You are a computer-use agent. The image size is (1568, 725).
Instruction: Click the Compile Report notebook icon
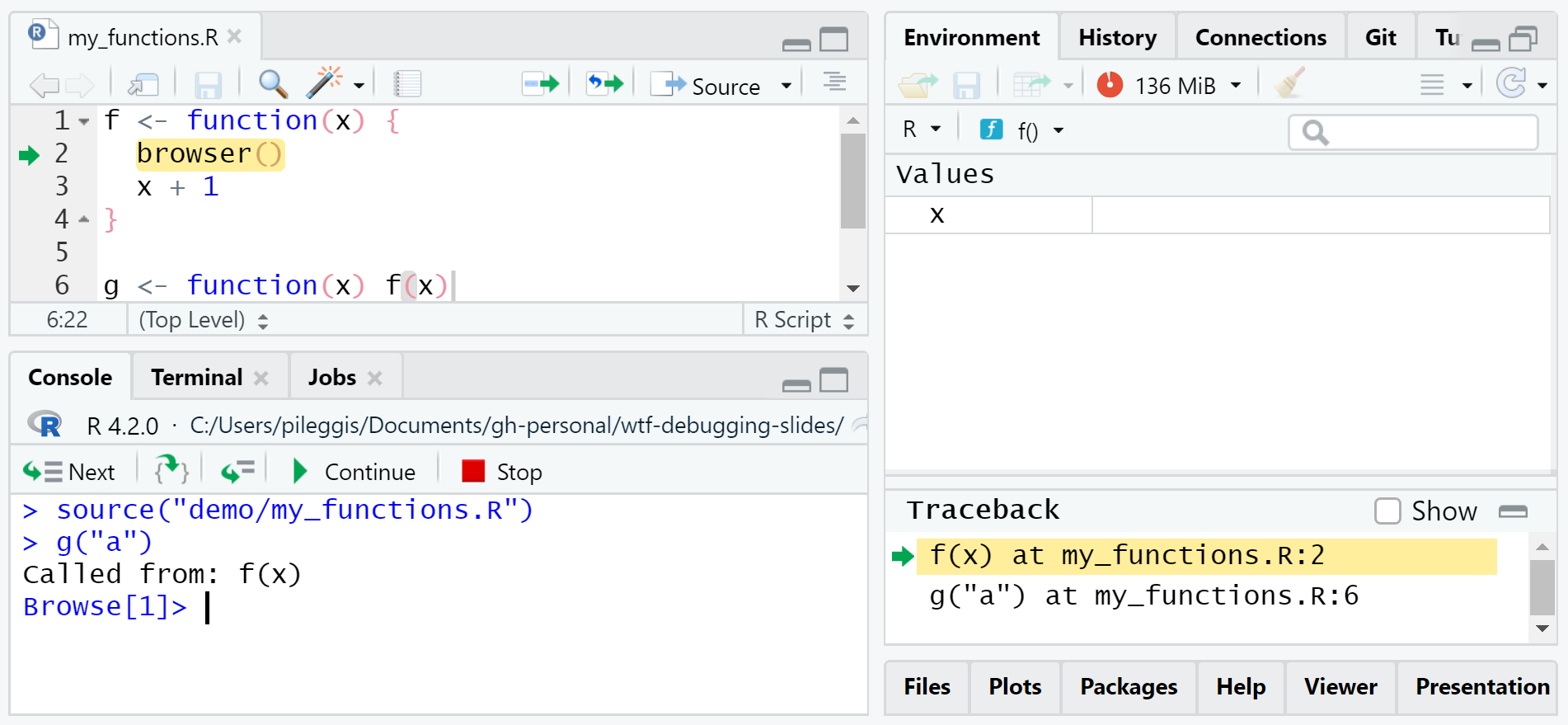point(407,84)
